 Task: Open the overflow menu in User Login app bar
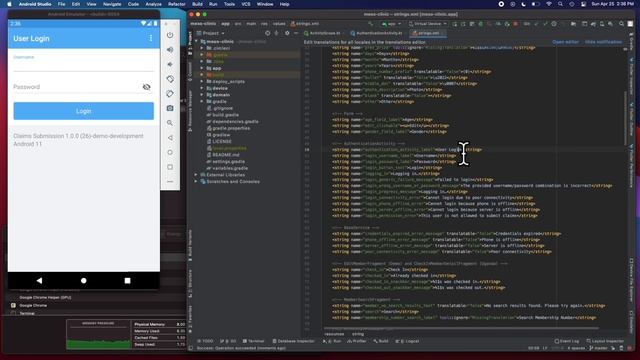coord(151,38)
